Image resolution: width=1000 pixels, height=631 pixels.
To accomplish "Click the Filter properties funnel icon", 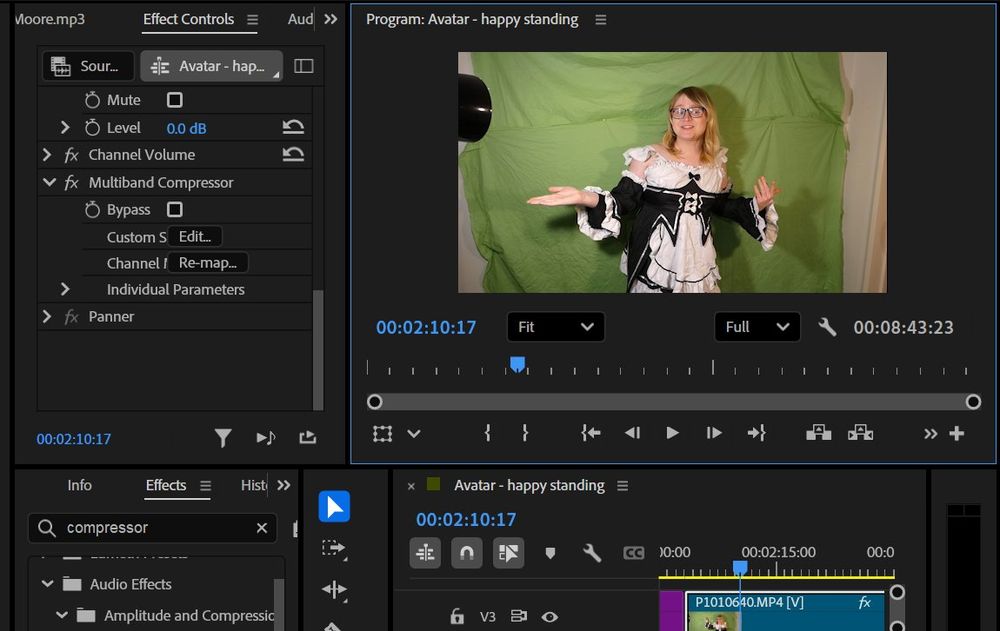I will 223,438.
